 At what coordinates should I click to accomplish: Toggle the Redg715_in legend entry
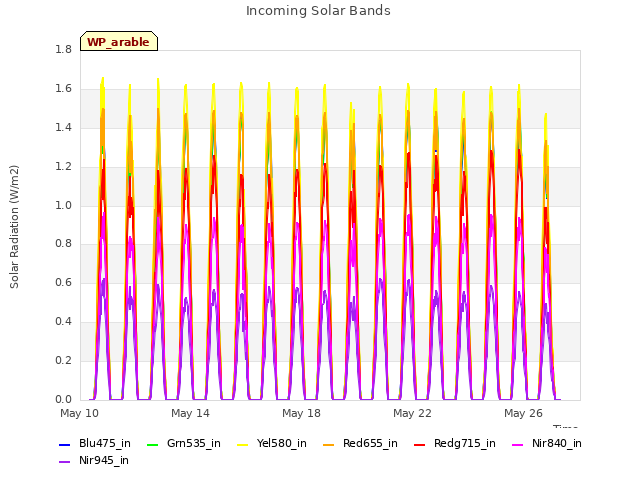point(455,444)
